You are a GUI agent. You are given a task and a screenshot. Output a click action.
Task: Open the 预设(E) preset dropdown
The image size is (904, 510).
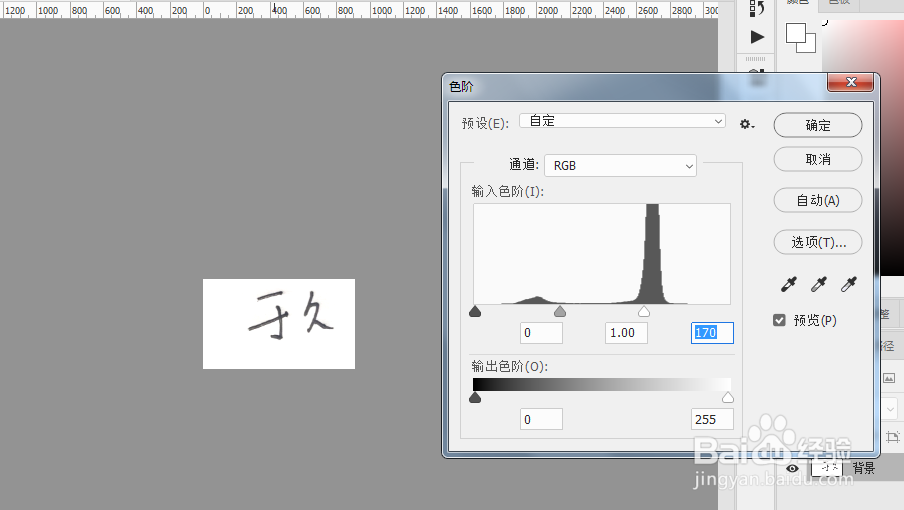pos(622,121)
